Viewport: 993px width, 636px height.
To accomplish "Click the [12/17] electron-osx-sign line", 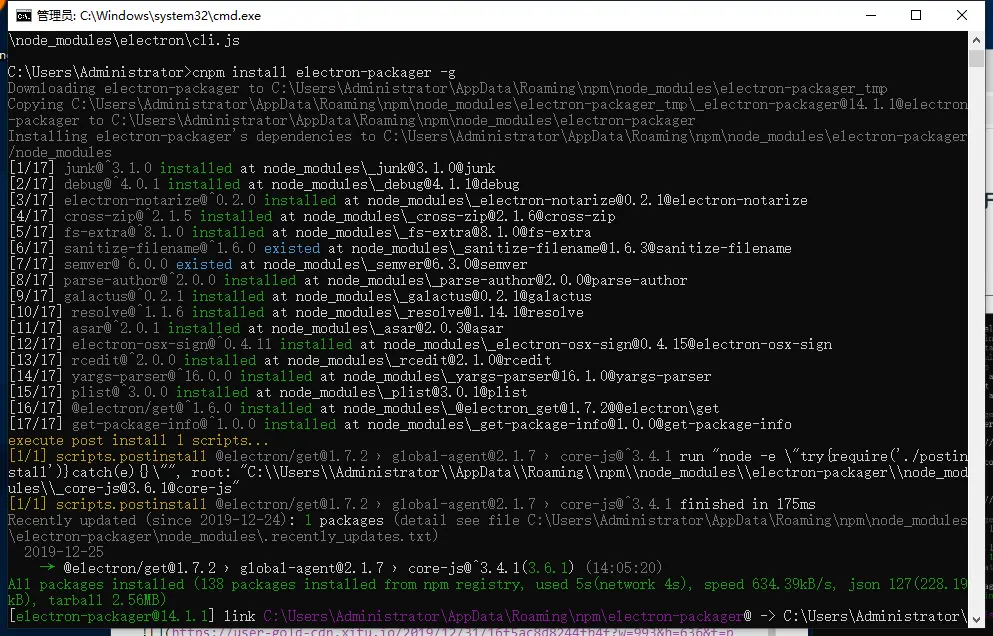I will click(421, 344).
